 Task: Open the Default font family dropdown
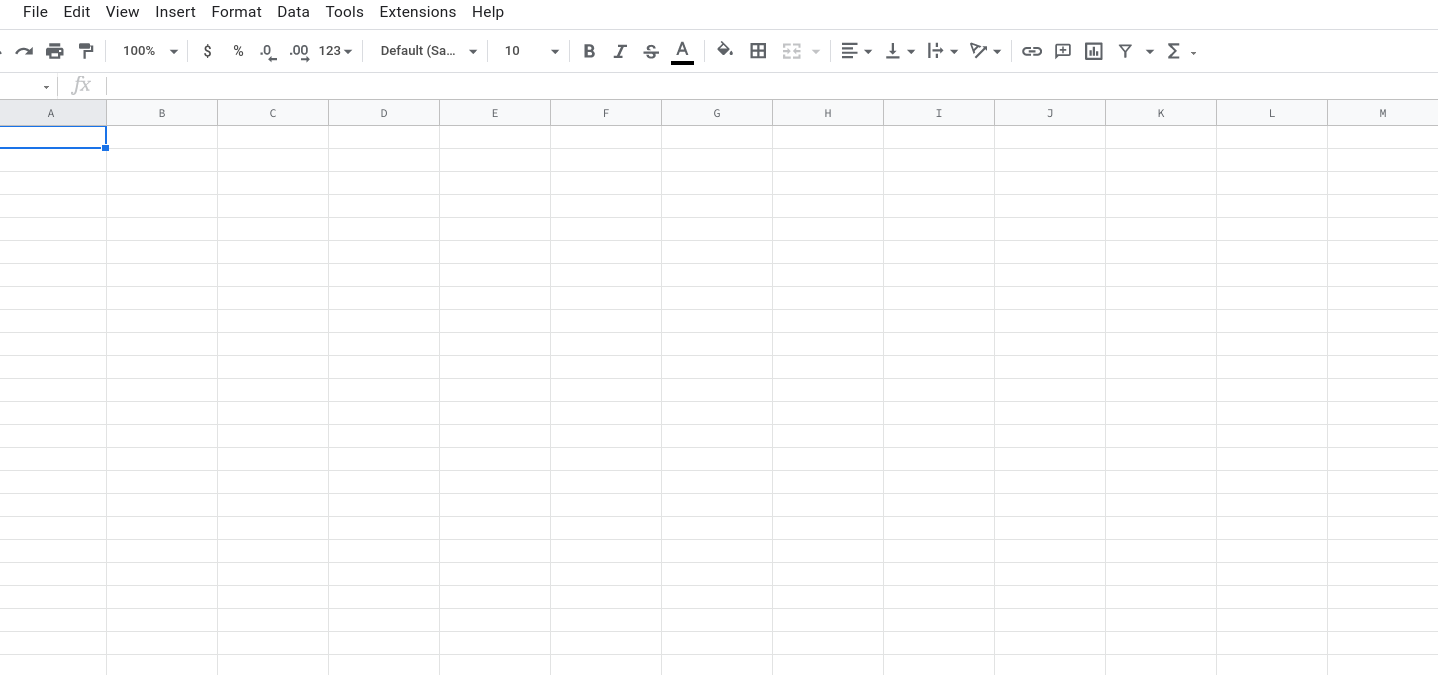tap(429, 51)
